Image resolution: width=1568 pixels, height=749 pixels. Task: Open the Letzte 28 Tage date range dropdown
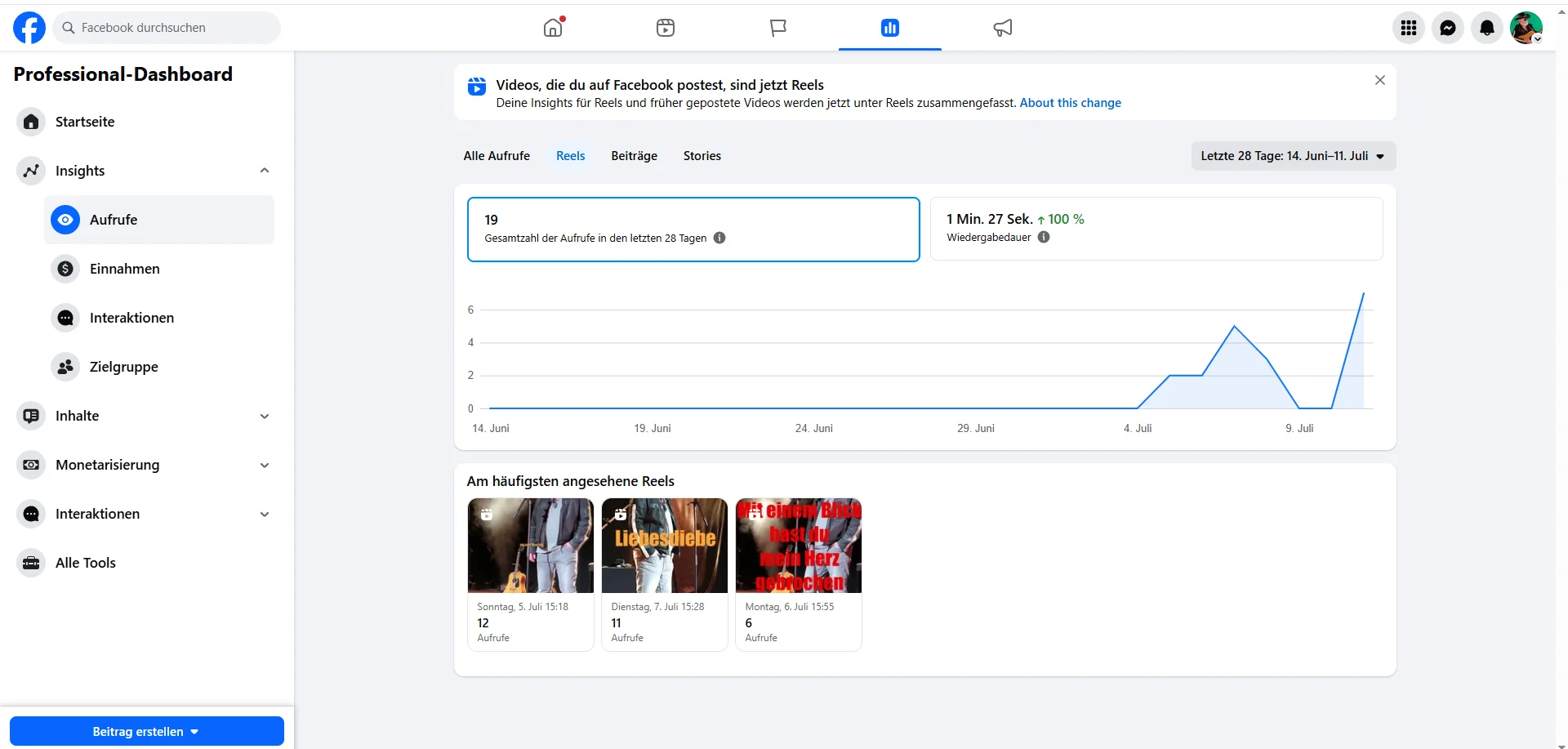[x=1294, y=156]
